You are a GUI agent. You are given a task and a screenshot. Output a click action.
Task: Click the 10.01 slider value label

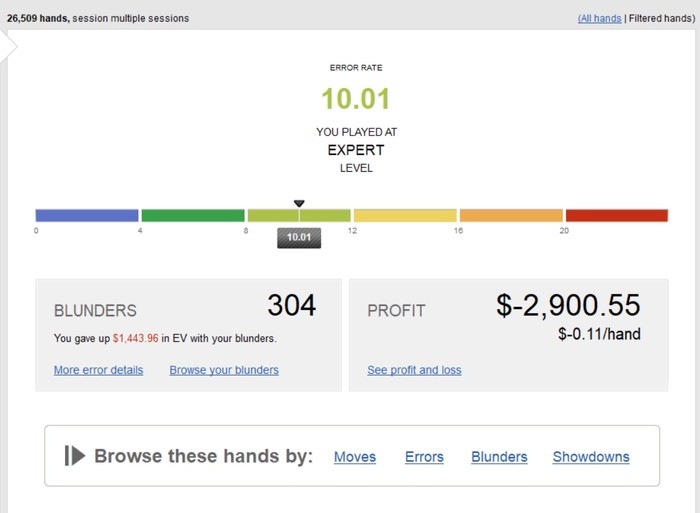pyautogui.click(x=299, y=238)
